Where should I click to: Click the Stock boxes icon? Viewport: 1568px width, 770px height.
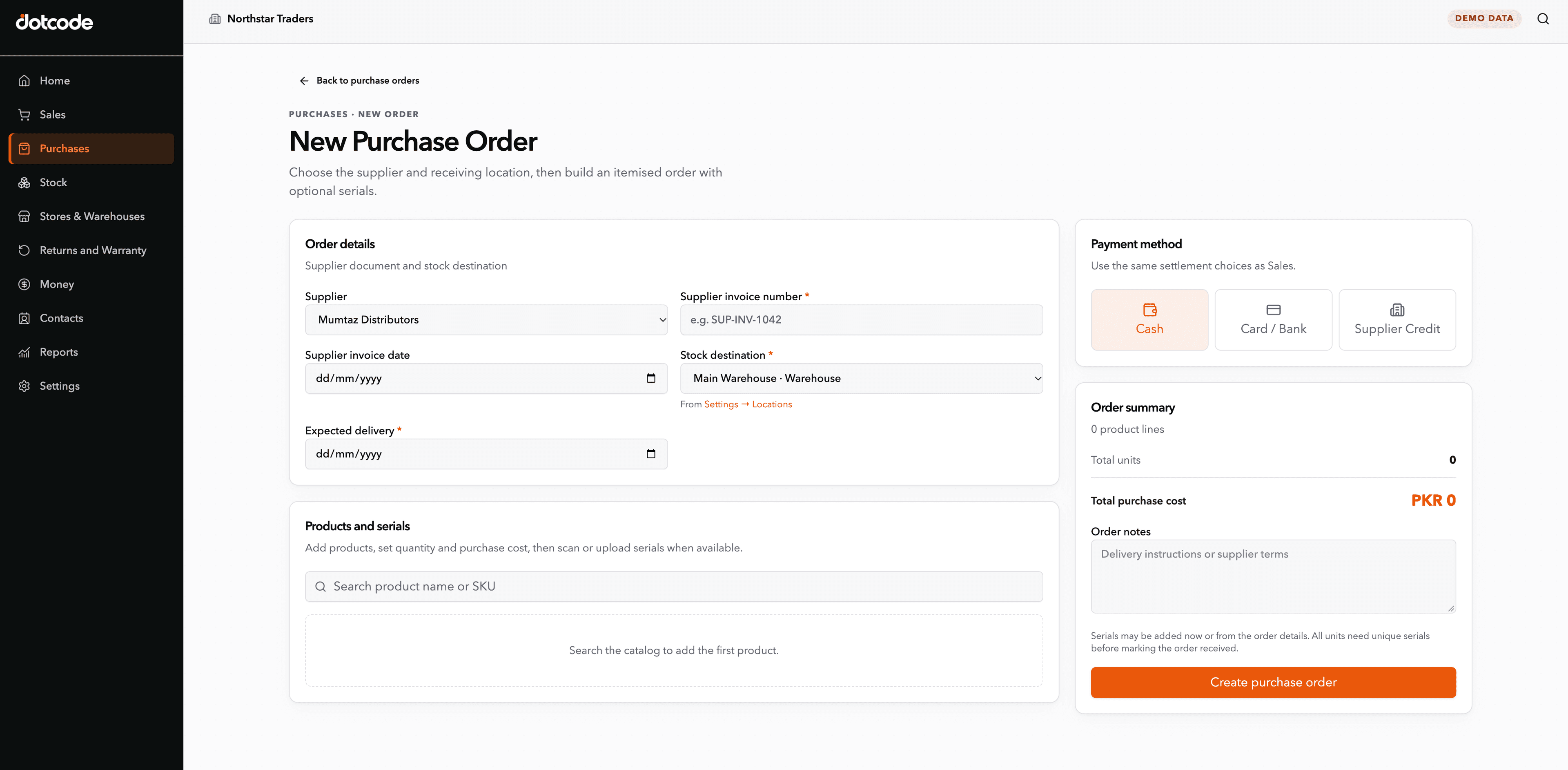[24, 183]
